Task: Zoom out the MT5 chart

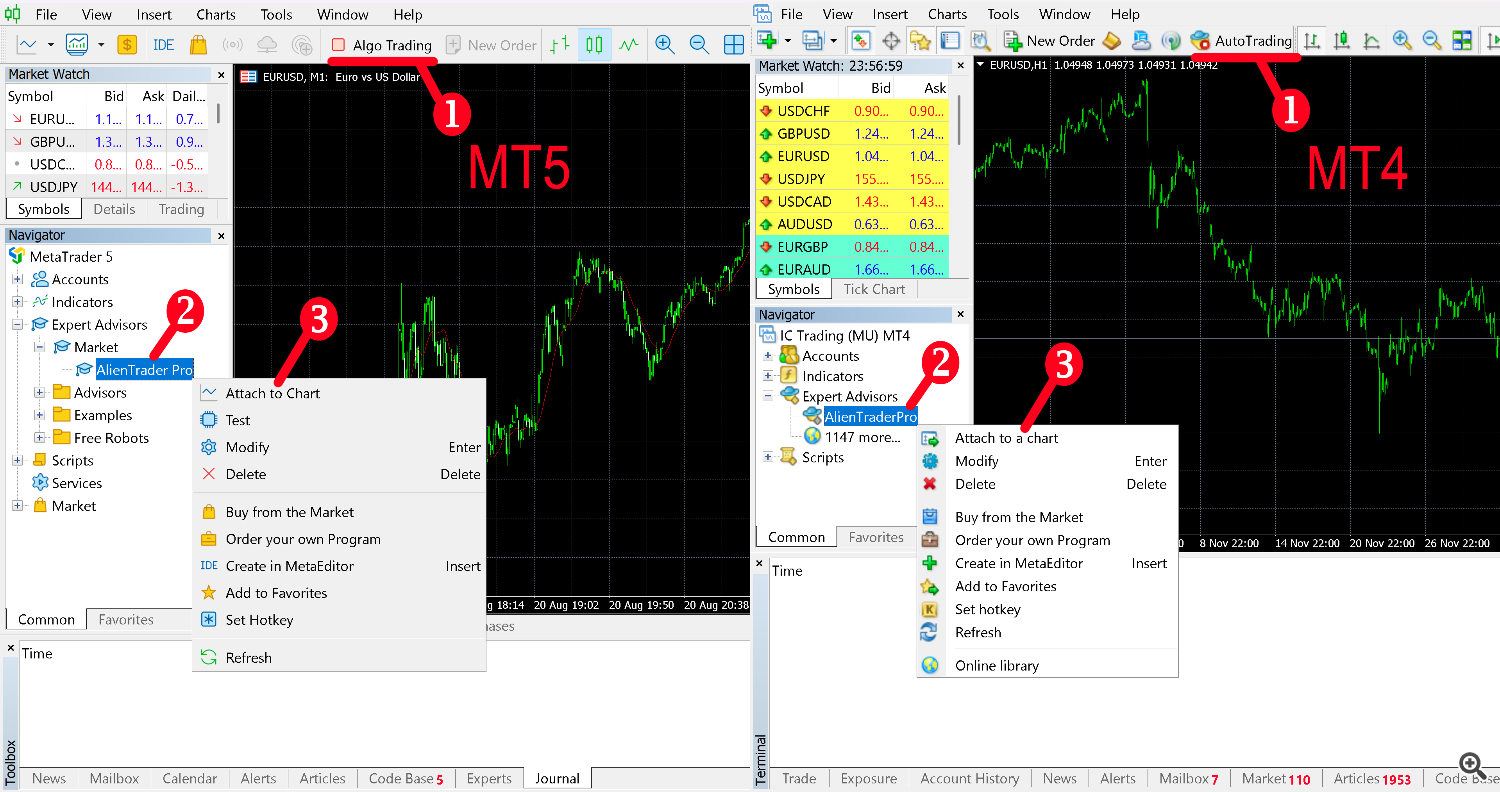Action: click(x=699, y=45)
